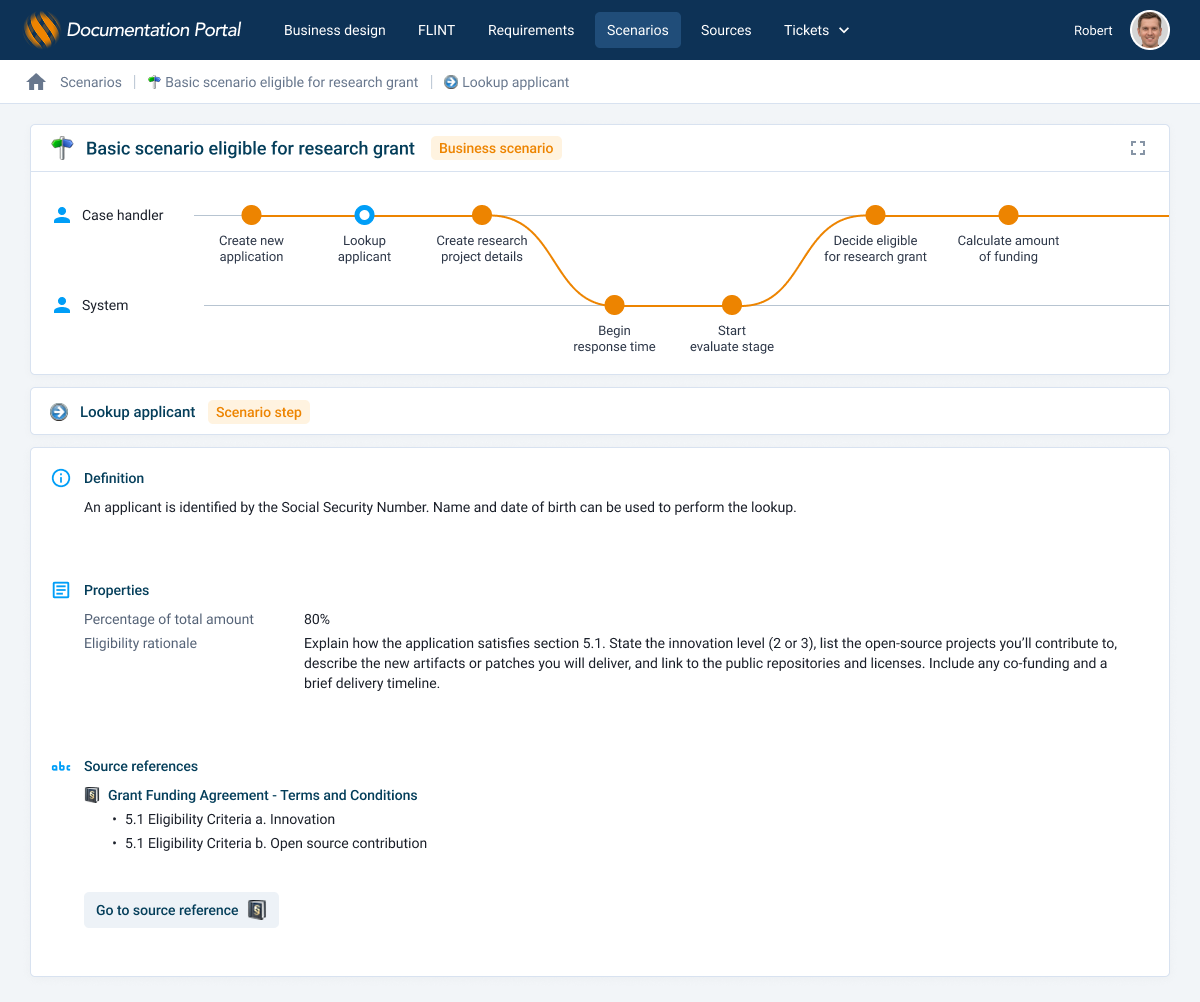Click the Documentation Portal flame logo
This screenshot has height=1002, width=1200.
(x=41, y=29)
